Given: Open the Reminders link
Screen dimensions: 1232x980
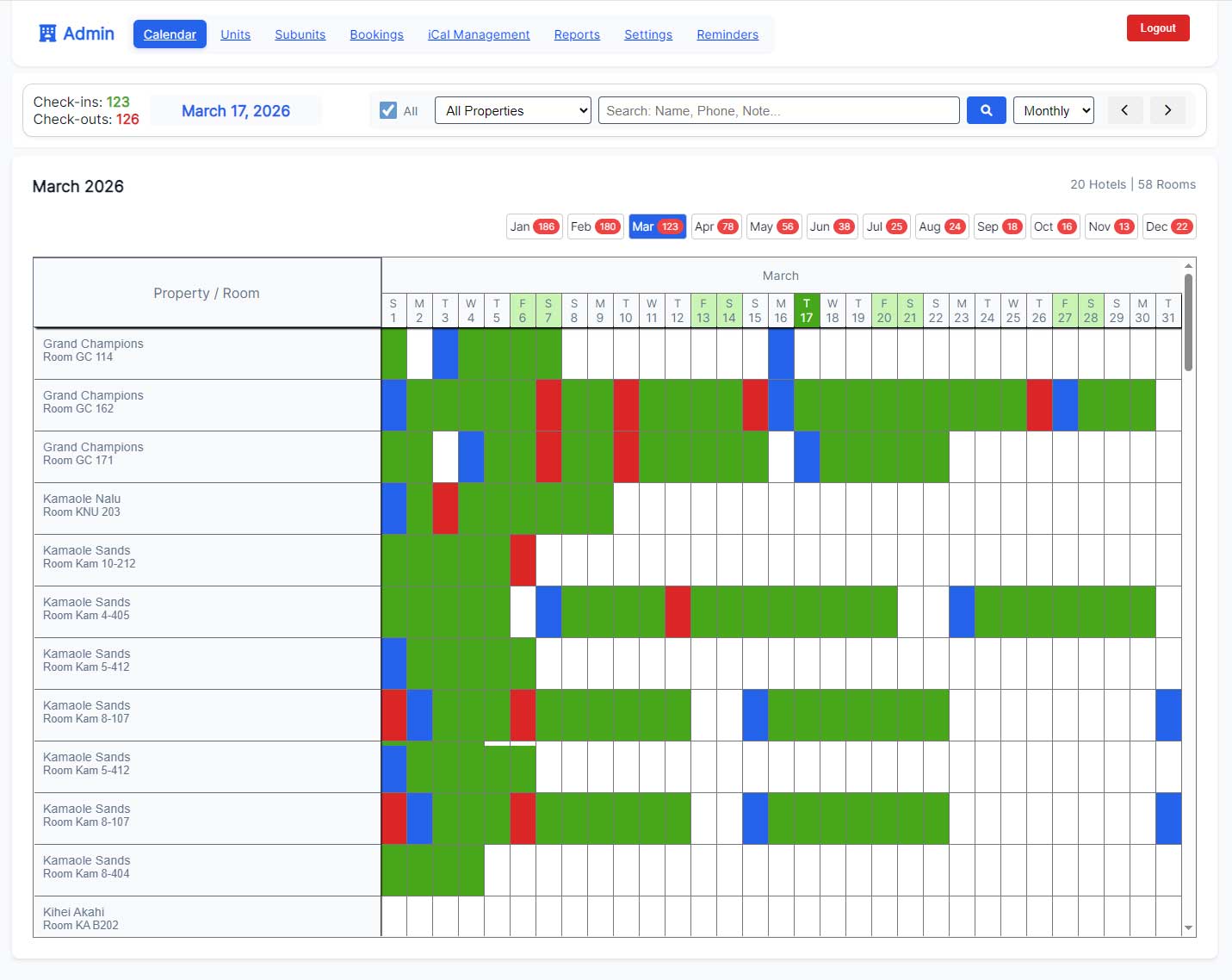Looking at the screenshot, I should pos(727,34).
